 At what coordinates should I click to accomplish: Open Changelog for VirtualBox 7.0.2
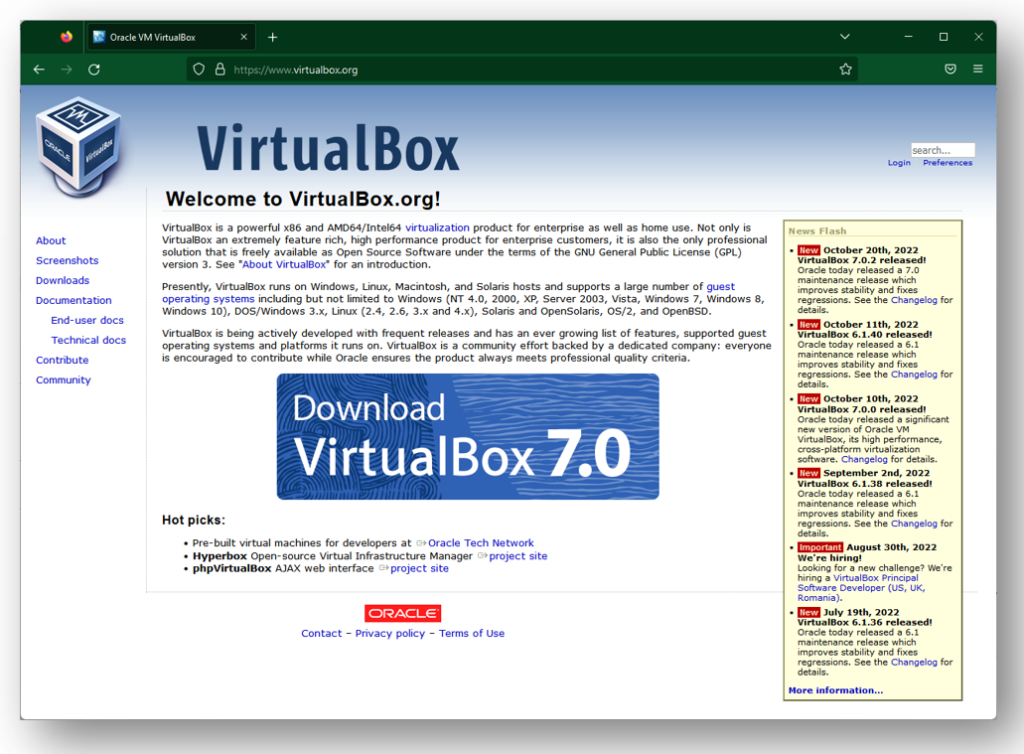(914, 300)
